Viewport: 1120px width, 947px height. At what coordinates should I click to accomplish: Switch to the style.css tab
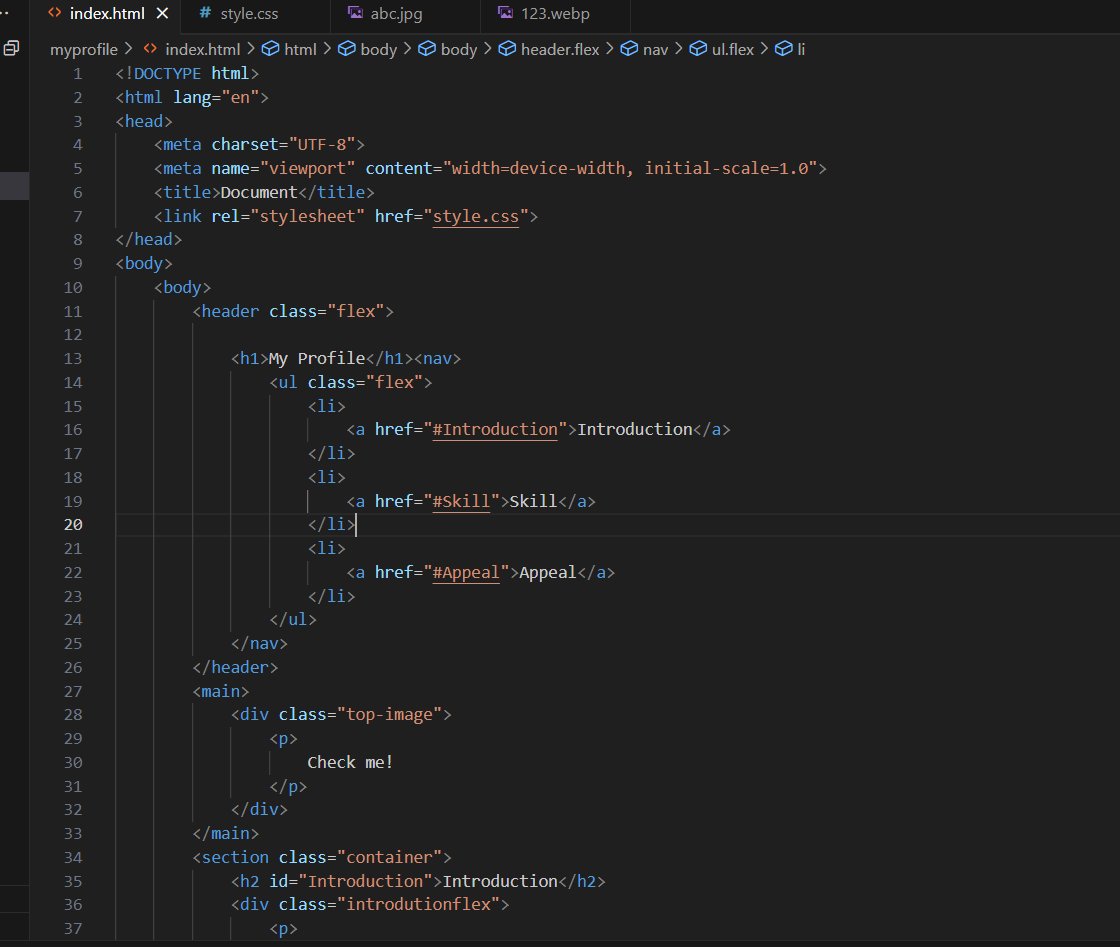tap(249, 13)
